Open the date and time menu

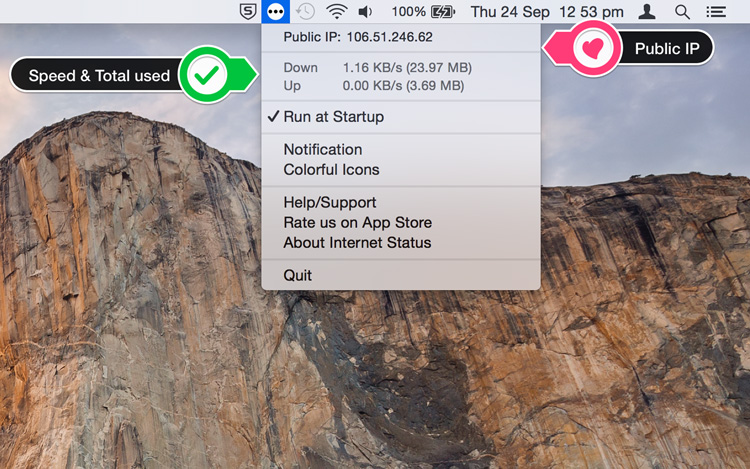[547, 12]
